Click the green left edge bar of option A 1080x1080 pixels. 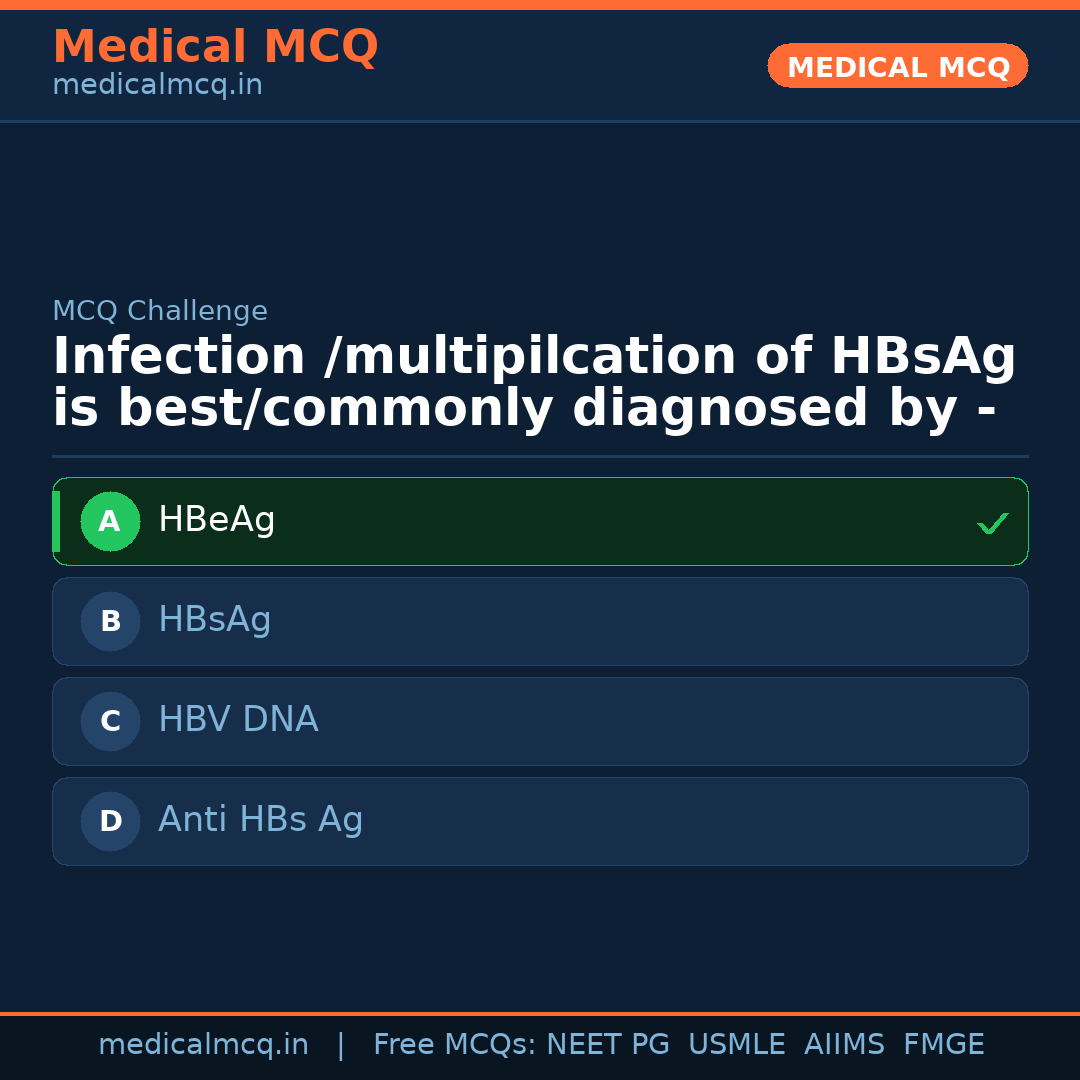pos(56,521)
